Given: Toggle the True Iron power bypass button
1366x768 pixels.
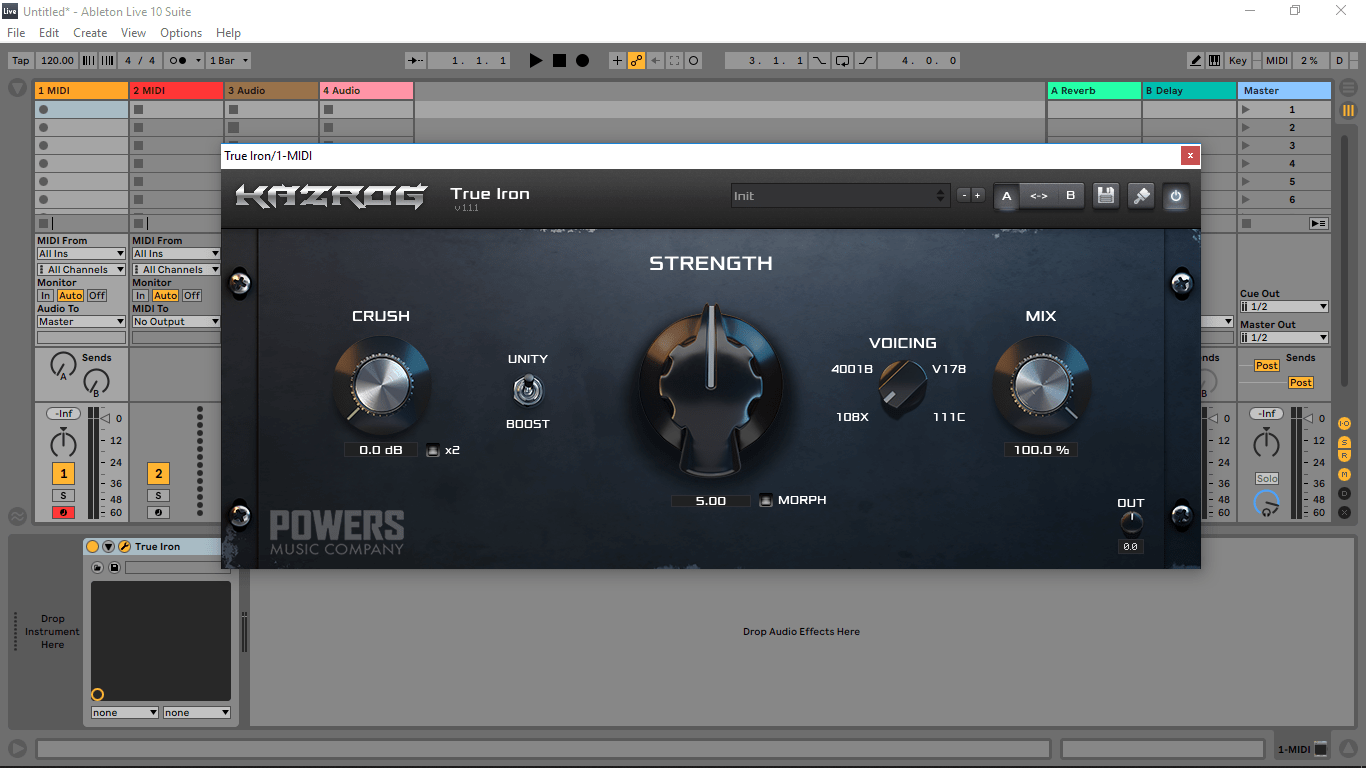Looking at the screenshot, I should point(1175,196).
